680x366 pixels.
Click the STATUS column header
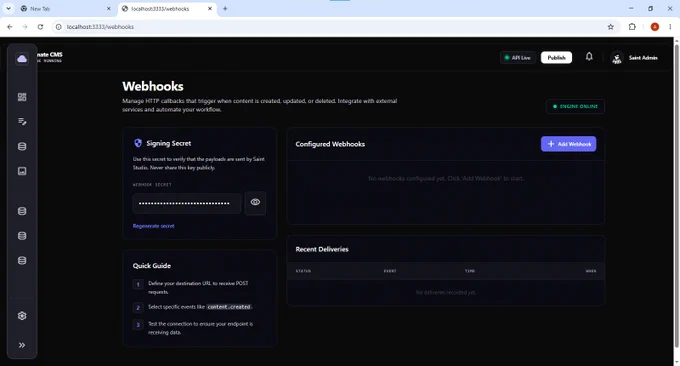[x=303, y=271]
